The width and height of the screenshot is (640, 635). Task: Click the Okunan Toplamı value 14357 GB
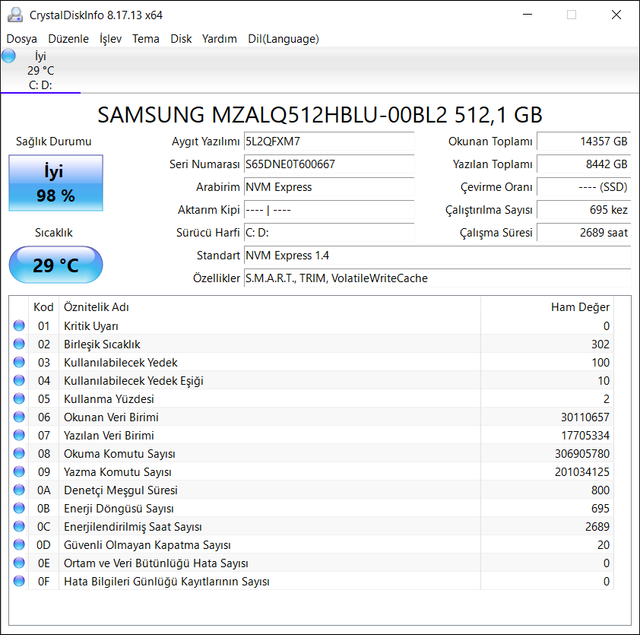(x=584, y=142)
